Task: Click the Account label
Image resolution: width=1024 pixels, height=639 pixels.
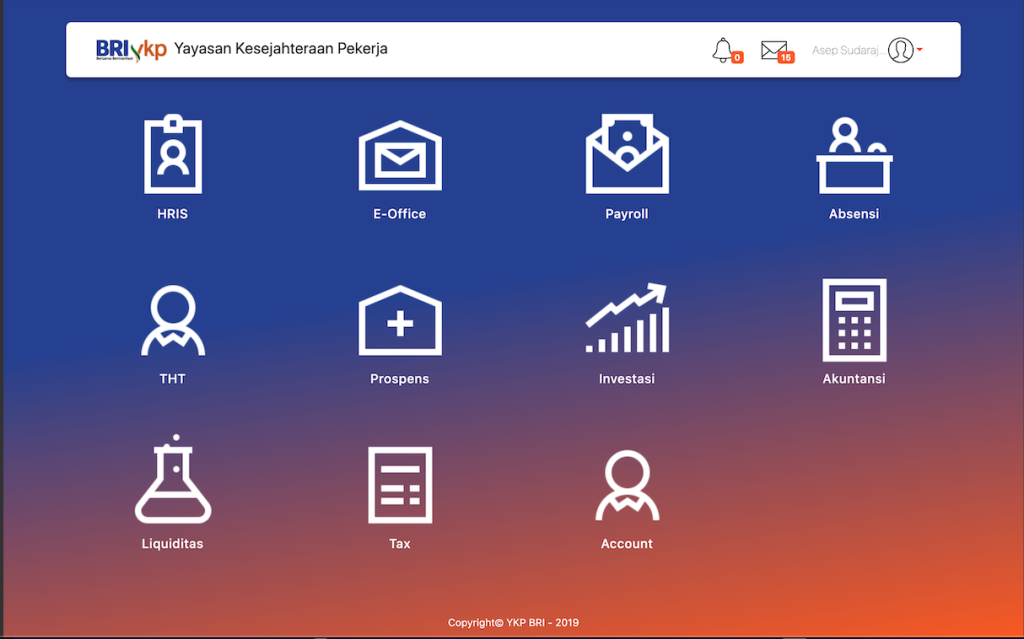Action: coord(627,544)
